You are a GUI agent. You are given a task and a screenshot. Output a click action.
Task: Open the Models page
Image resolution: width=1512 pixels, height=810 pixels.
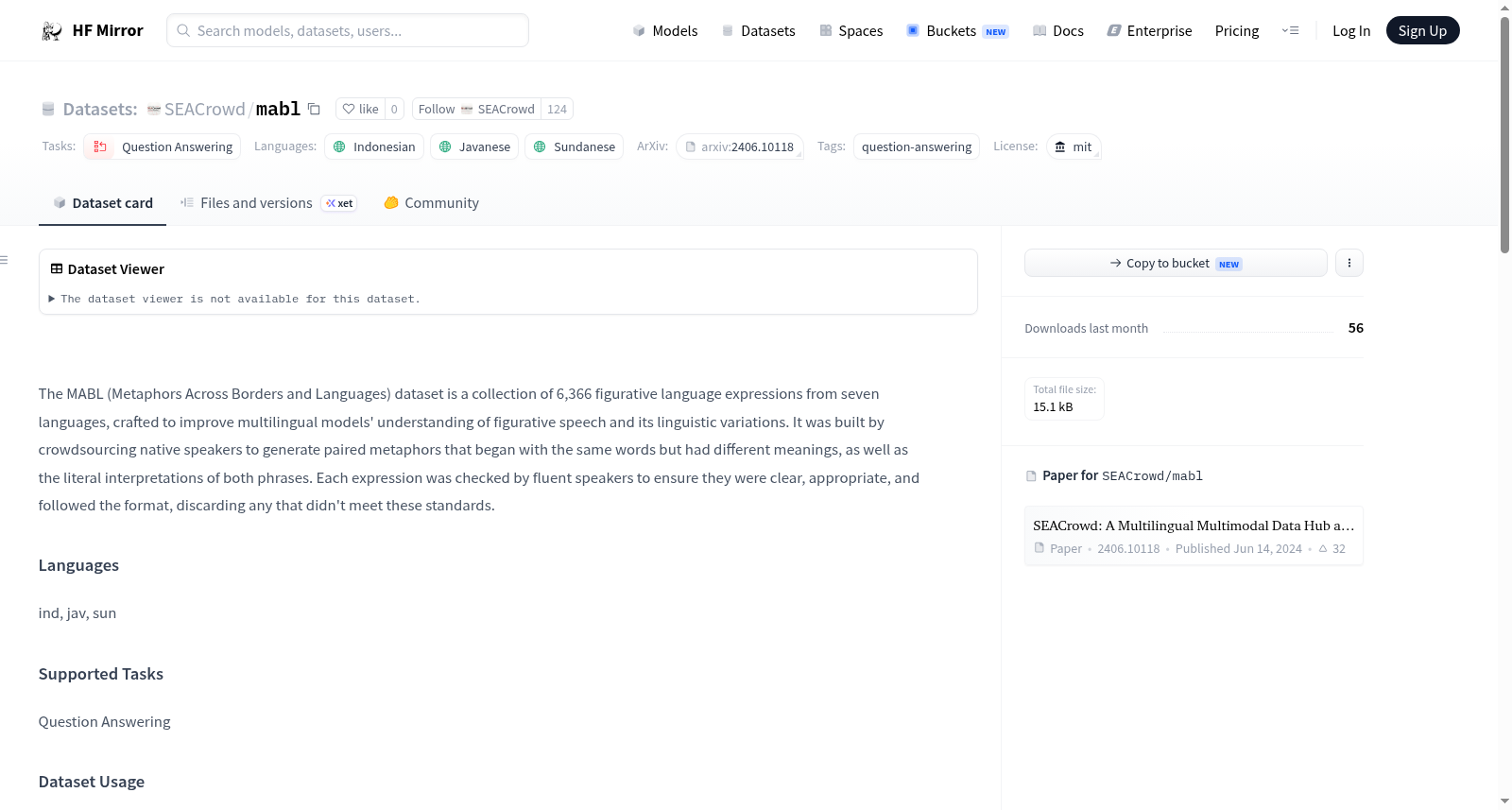(665, 31)
